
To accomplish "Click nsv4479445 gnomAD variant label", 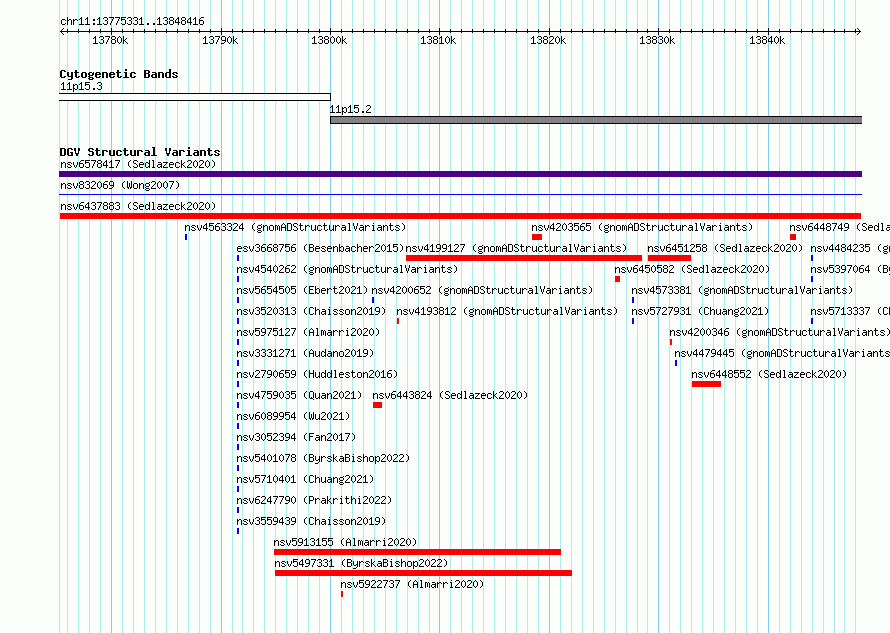I will (782, 353).
